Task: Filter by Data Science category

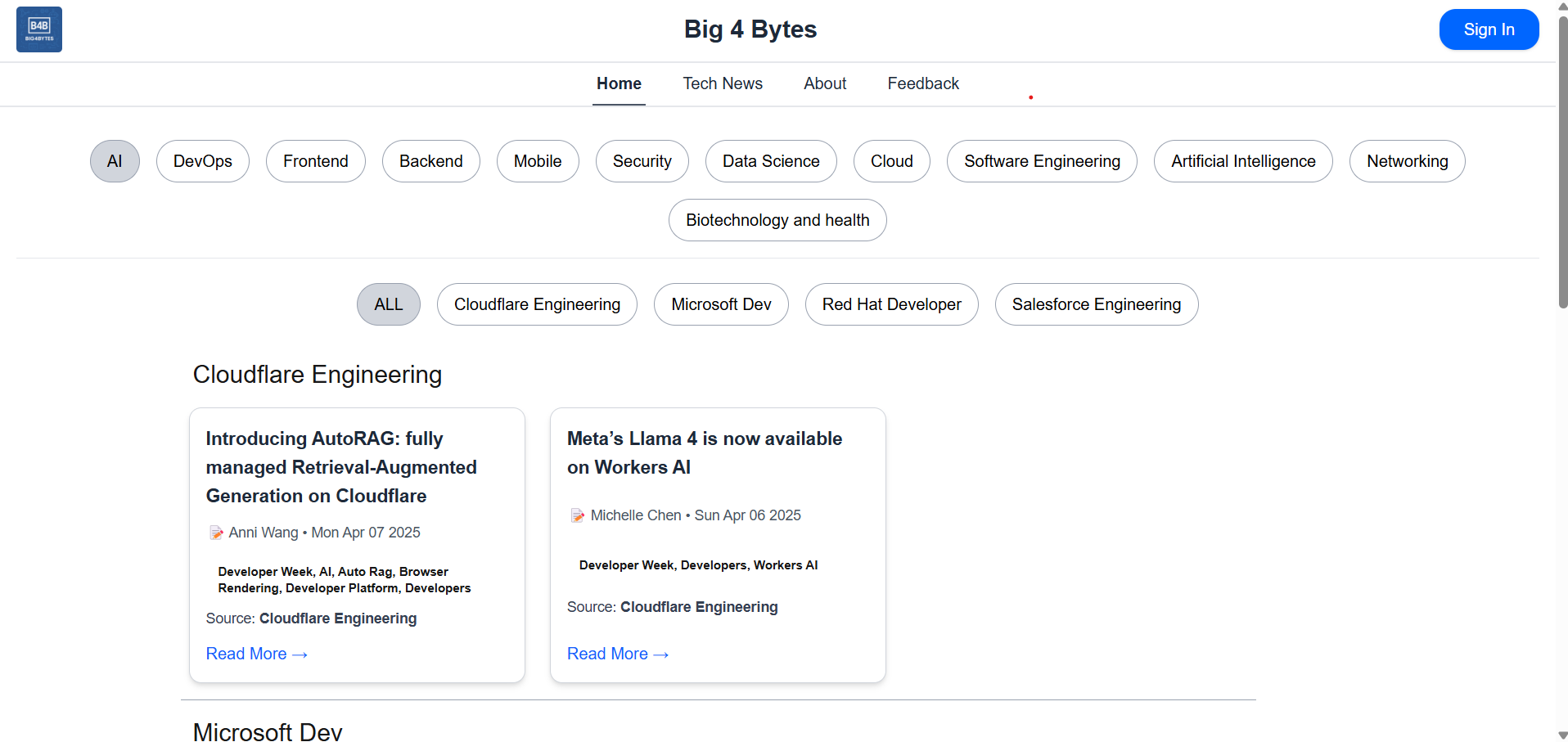Action: [x=771, y=161]
